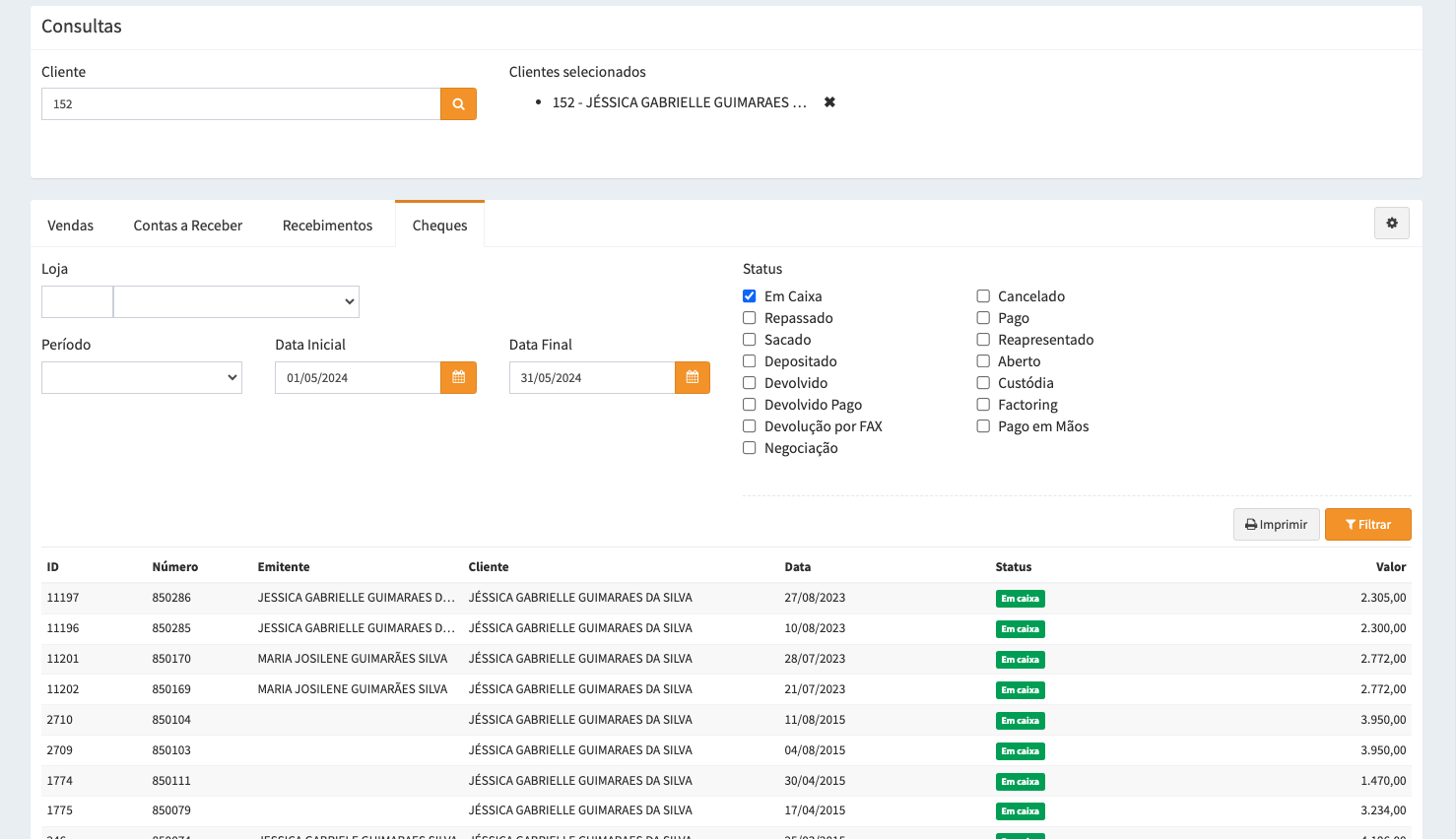Open the gear settings button
This screenshot has width=1456, height=839.
[x=1391, y=224]
